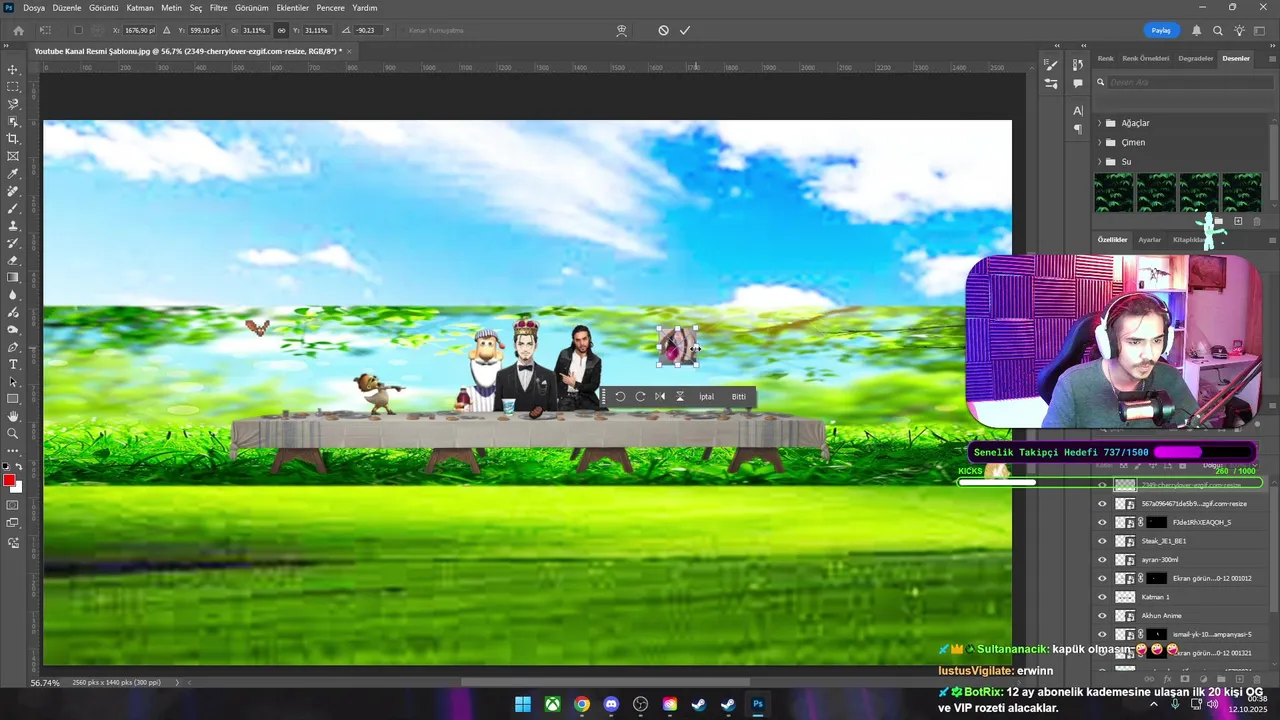This screenshot has width=1280, height=720.
Task: Toggle the width-height link icon
Action: pyautogui.click(x=281, y=30)
